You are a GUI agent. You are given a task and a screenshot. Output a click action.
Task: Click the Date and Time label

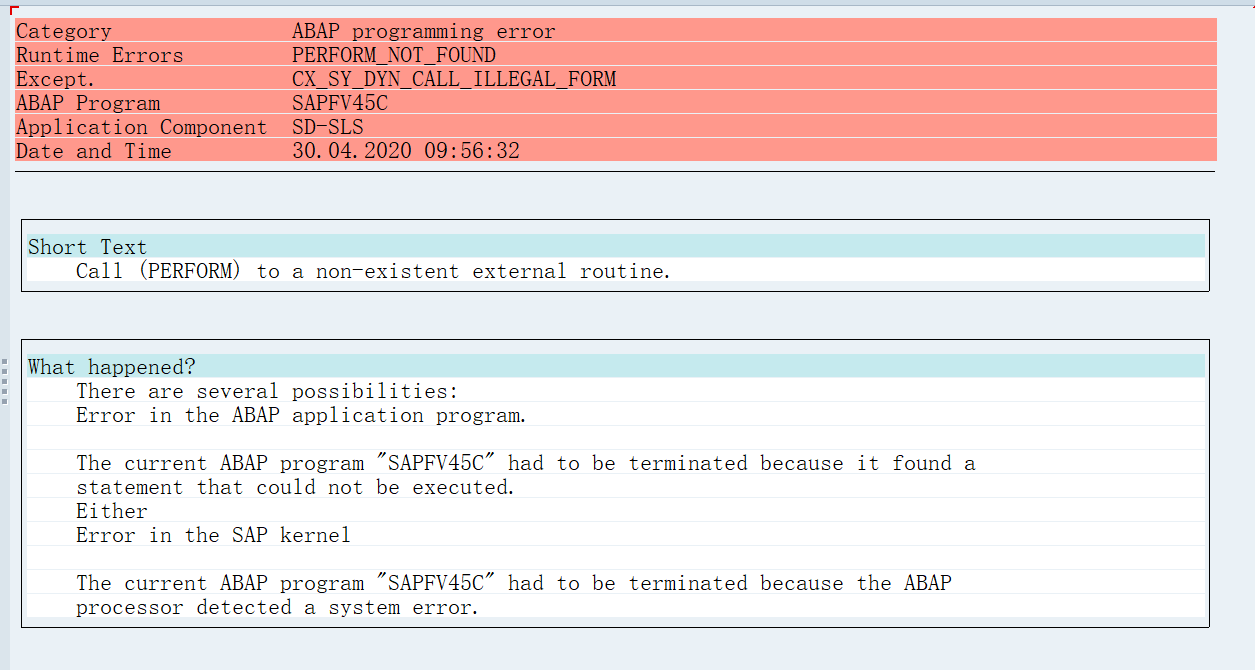tap(94, 151)
